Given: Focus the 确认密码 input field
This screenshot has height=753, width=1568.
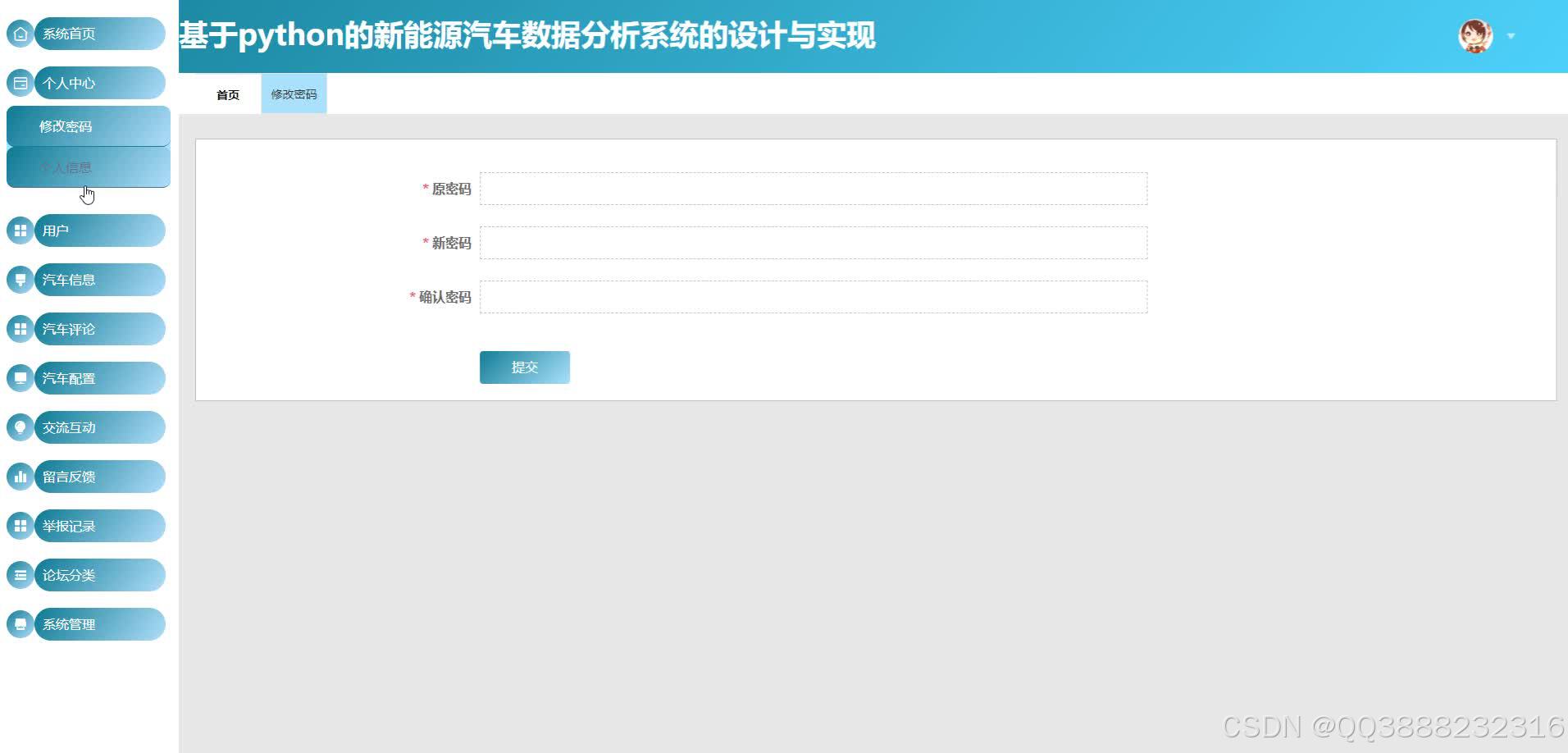Looking at the screenshot, I should point(814,297).
